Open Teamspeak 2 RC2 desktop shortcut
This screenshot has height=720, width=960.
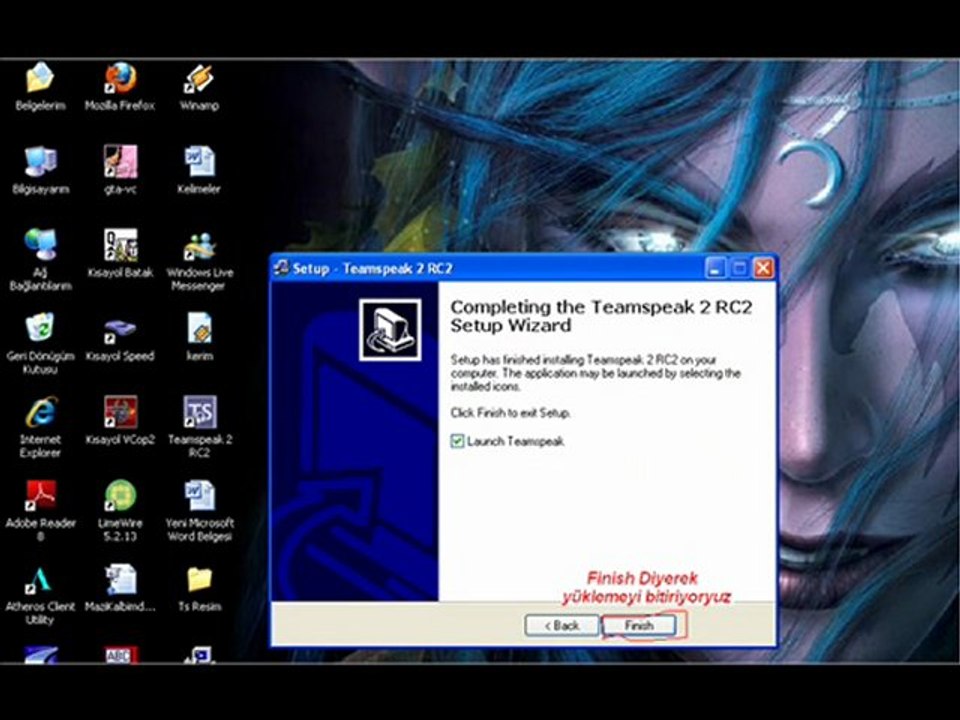199,412
